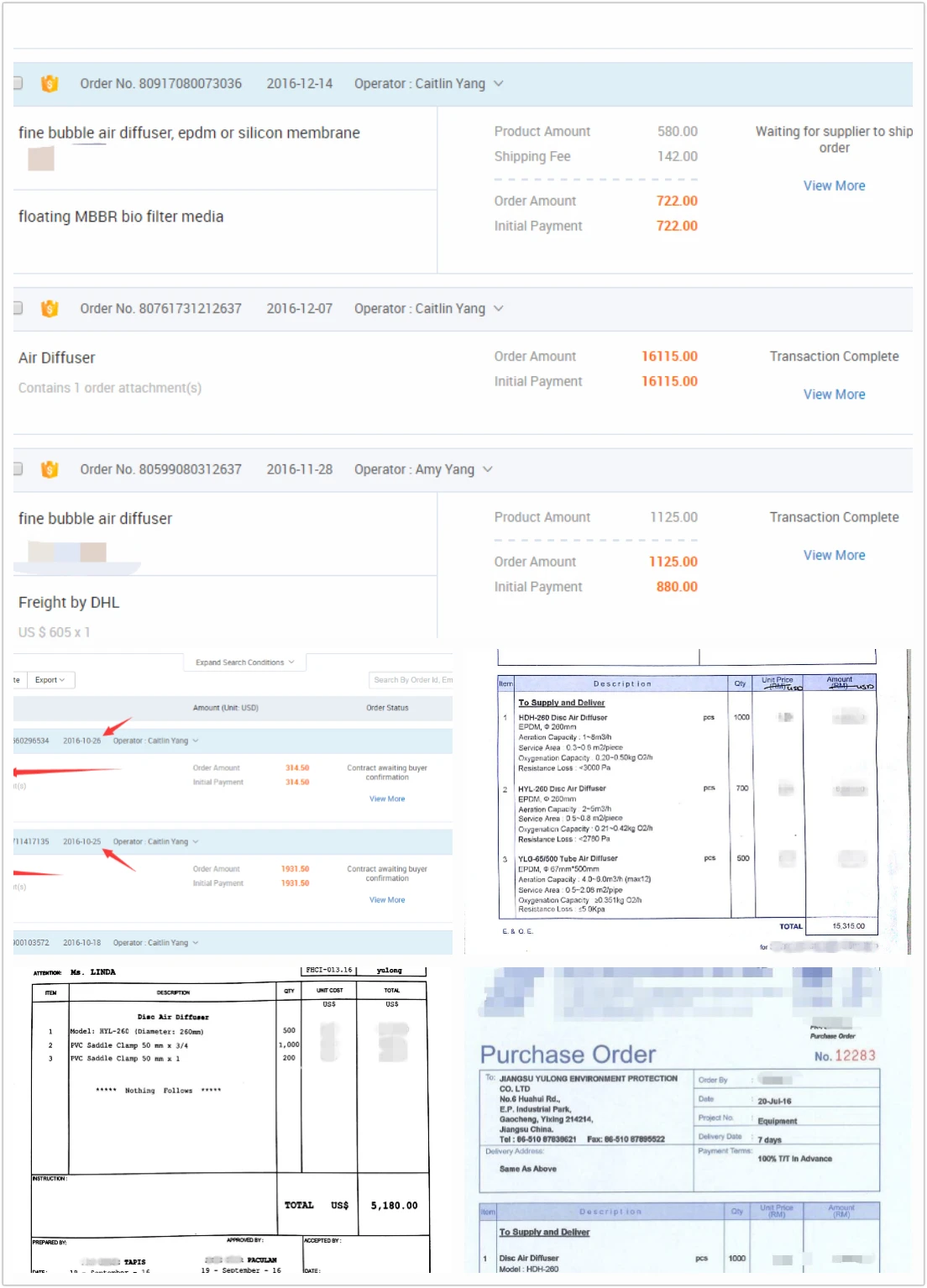This screenshot has height=1288, width=927.
Task: Select Order No. 80599080312637 text
Action: pos(160,469)
